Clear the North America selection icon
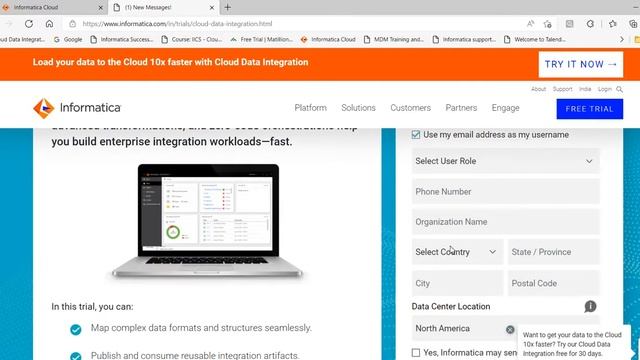 [x=510, y=329]
